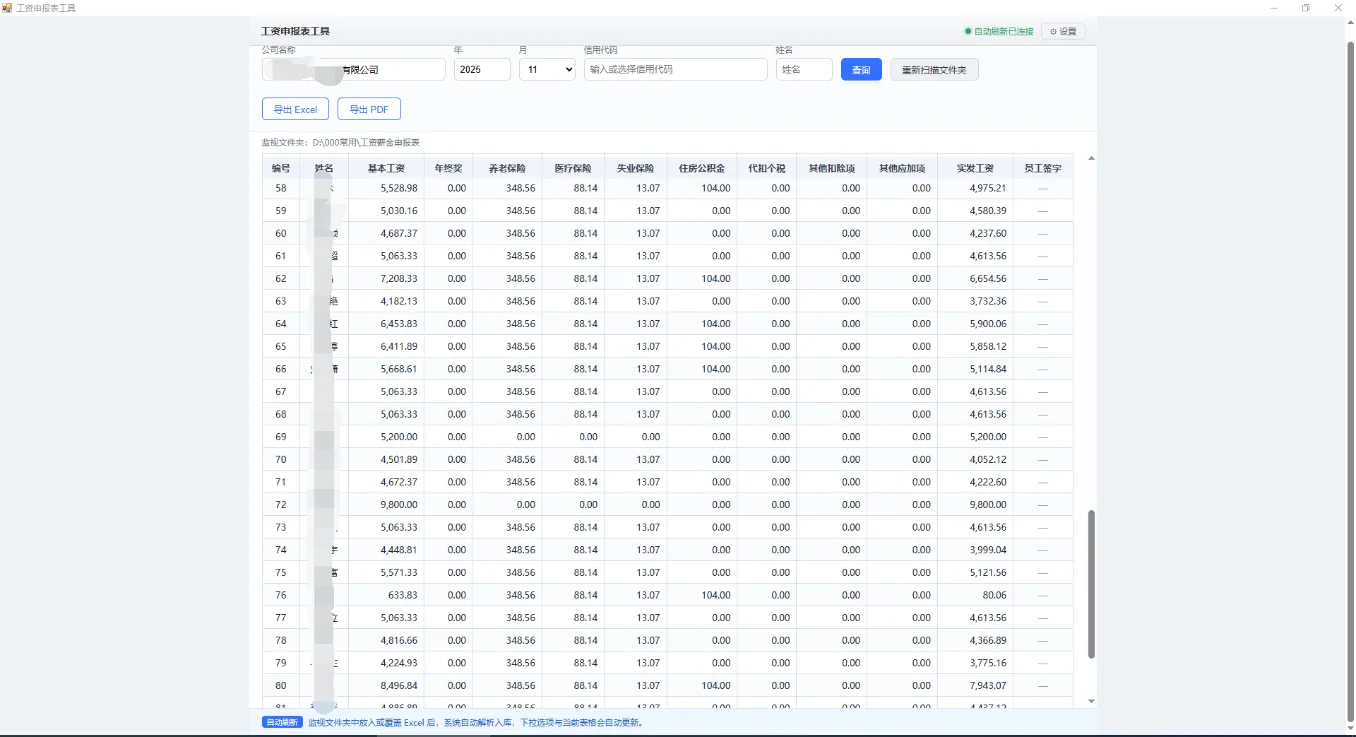Viewport: 1356px width, 737px height.
Task: Click the 查询 search button
Action: pyautogui.click(x=861, y=70)
